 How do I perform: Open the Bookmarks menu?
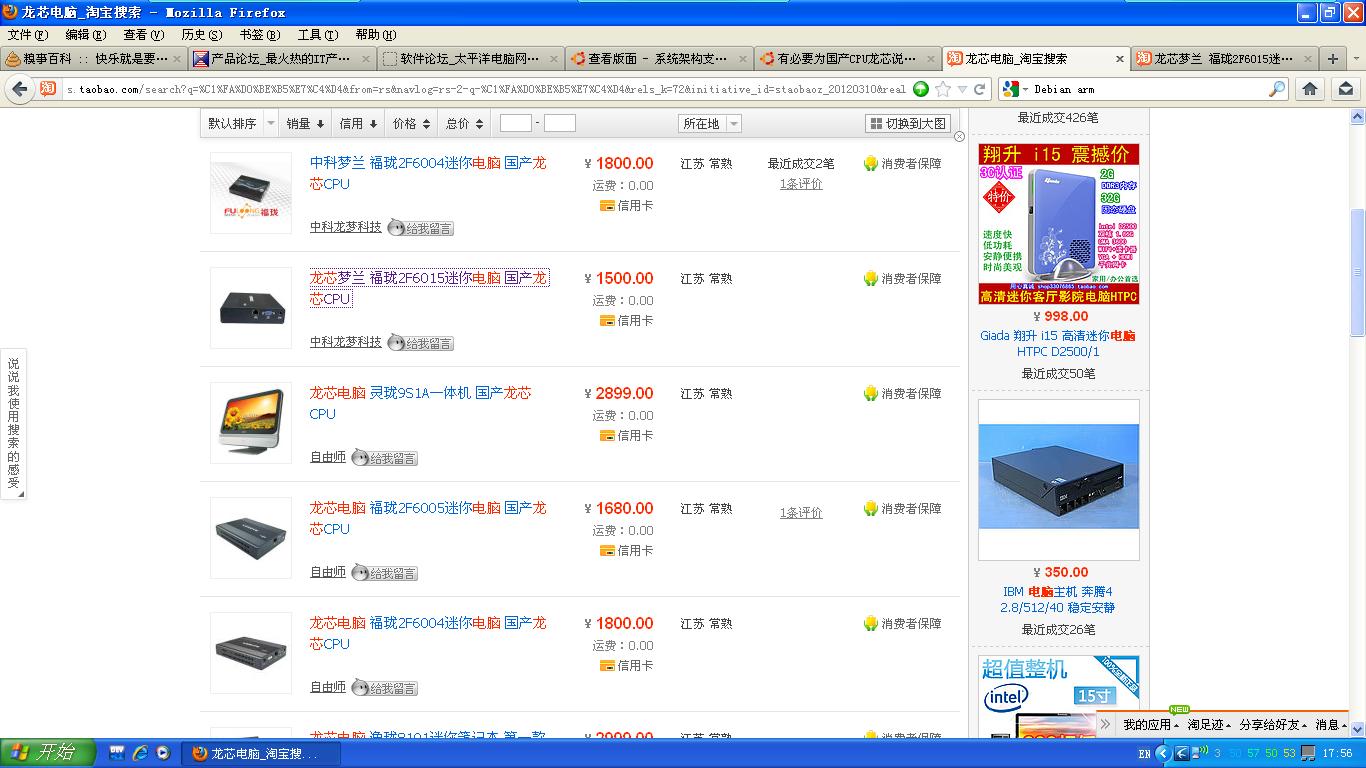point(260,34)
